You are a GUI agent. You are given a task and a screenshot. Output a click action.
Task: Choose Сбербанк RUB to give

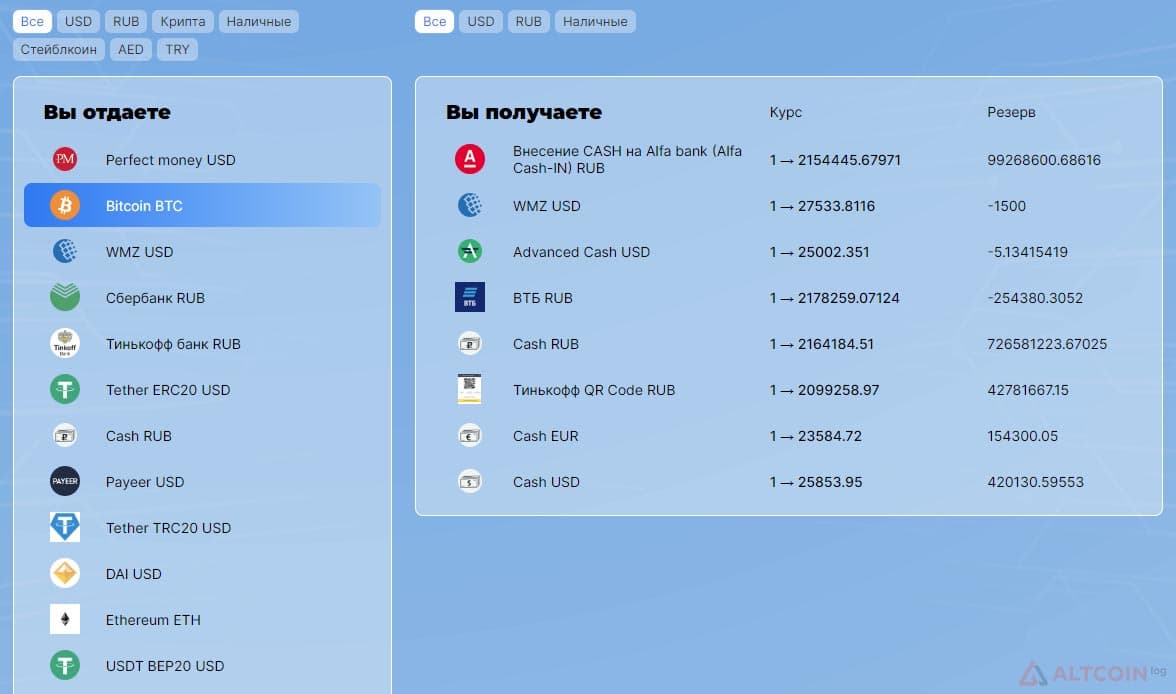pos(202,297)
